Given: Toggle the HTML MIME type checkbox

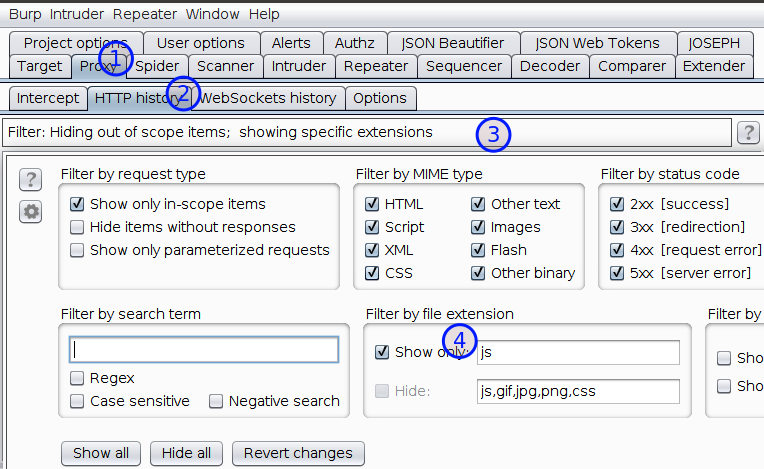Looking at the screenshot, I should [372, 204].
